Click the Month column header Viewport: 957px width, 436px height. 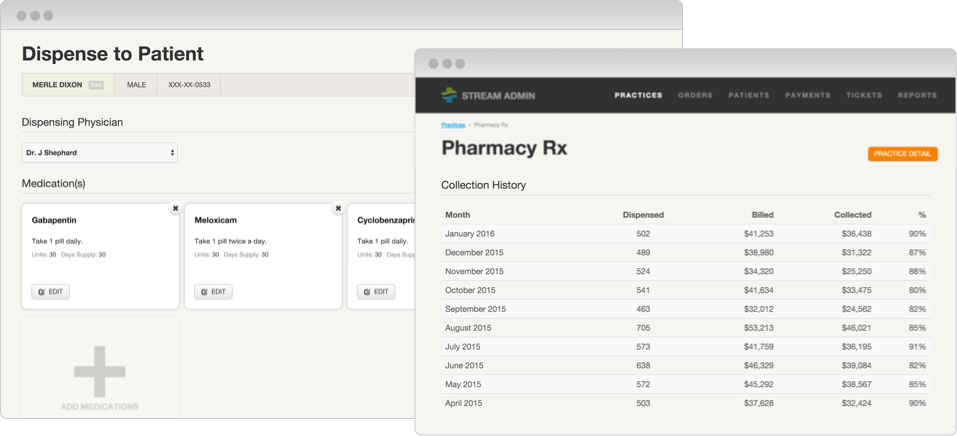[x=457, y=214]
